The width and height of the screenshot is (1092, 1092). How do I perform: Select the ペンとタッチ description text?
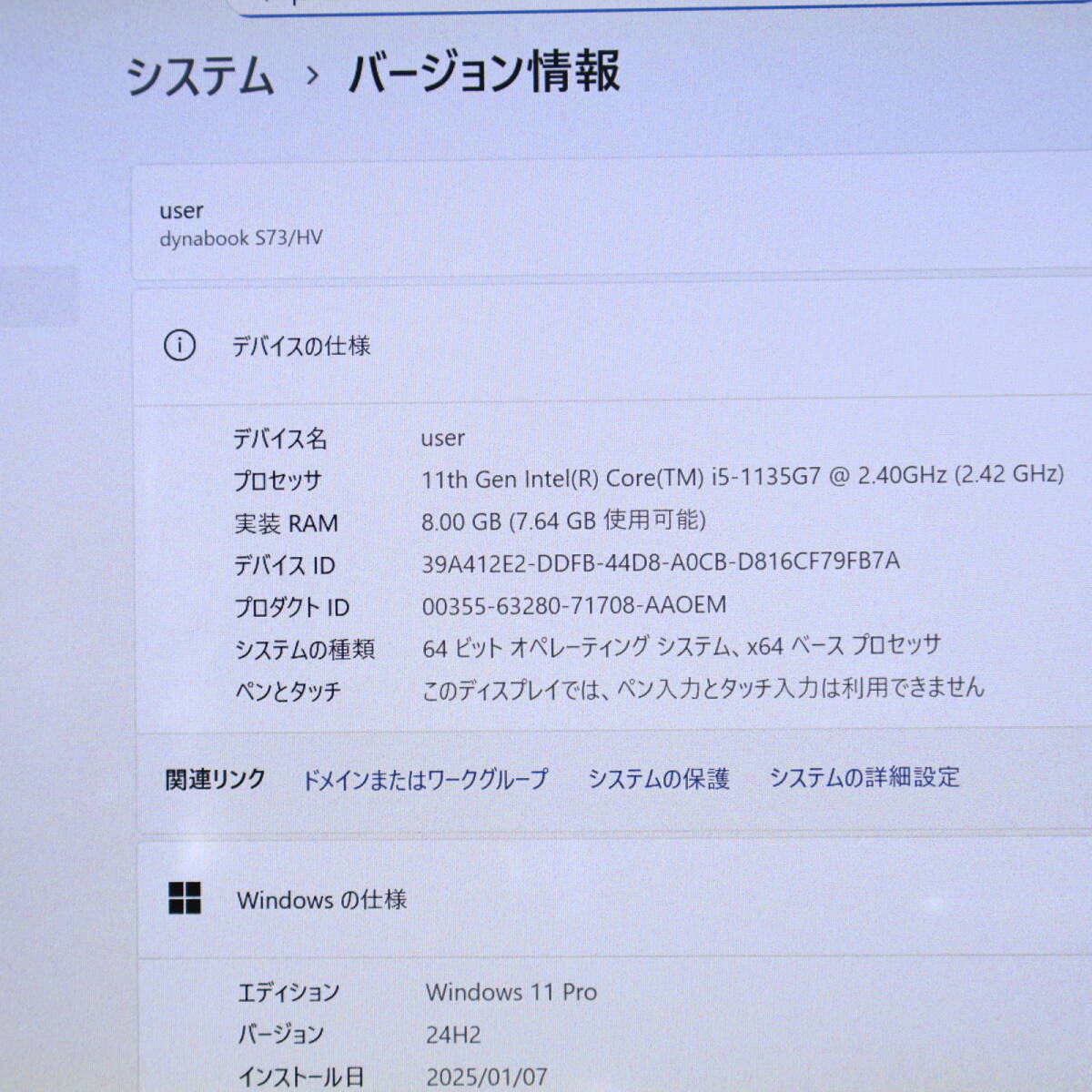click(x=703, y=689)
